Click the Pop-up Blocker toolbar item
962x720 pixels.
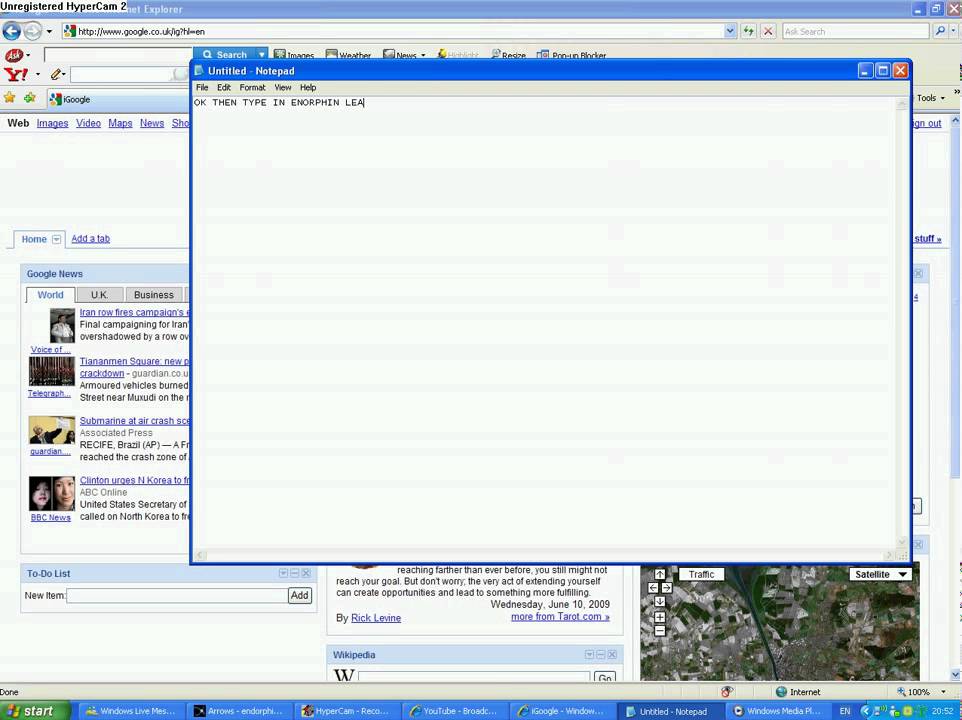click(571, 55)
